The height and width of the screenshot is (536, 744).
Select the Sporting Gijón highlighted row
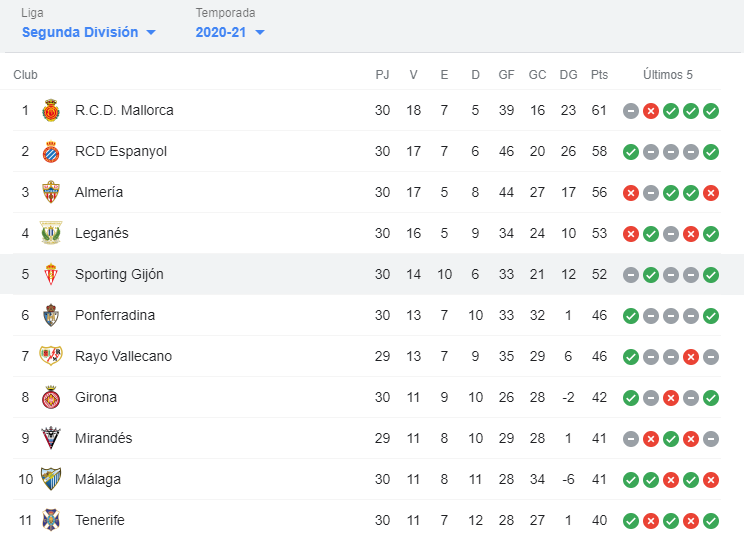(372, 274)
